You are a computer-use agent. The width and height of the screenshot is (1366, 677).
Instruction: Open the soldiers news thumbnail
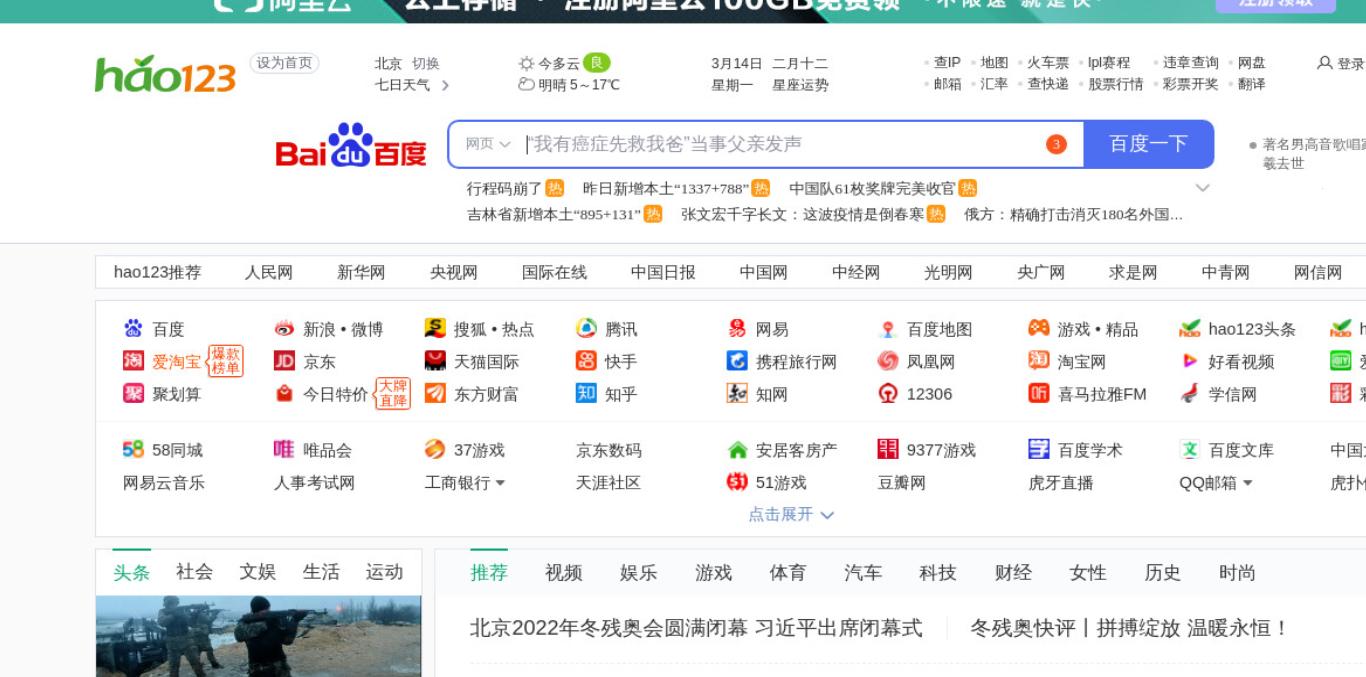point(258,637)
